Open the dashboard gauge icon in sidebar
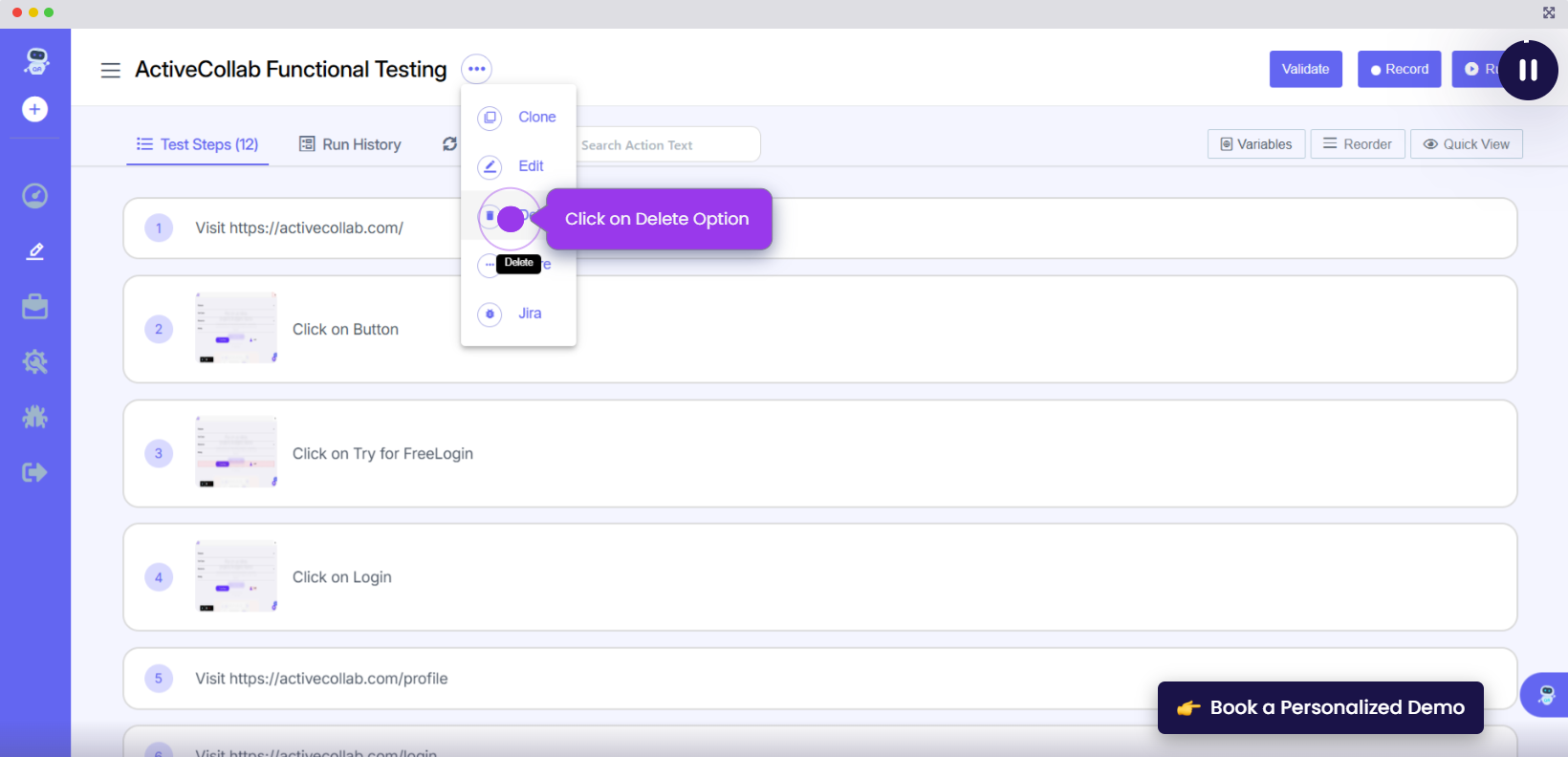The height and width of the screenshot is (757, 1568). 34,196
